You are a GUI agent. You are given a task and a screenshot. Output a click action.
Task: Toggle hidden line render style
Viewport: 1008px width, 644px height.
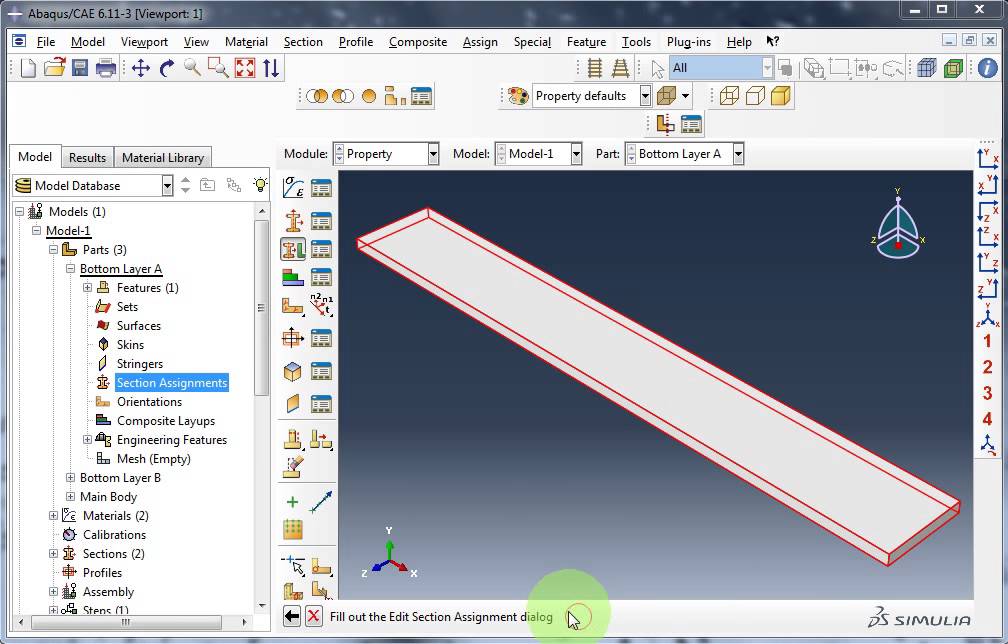(x=755, y=96)
